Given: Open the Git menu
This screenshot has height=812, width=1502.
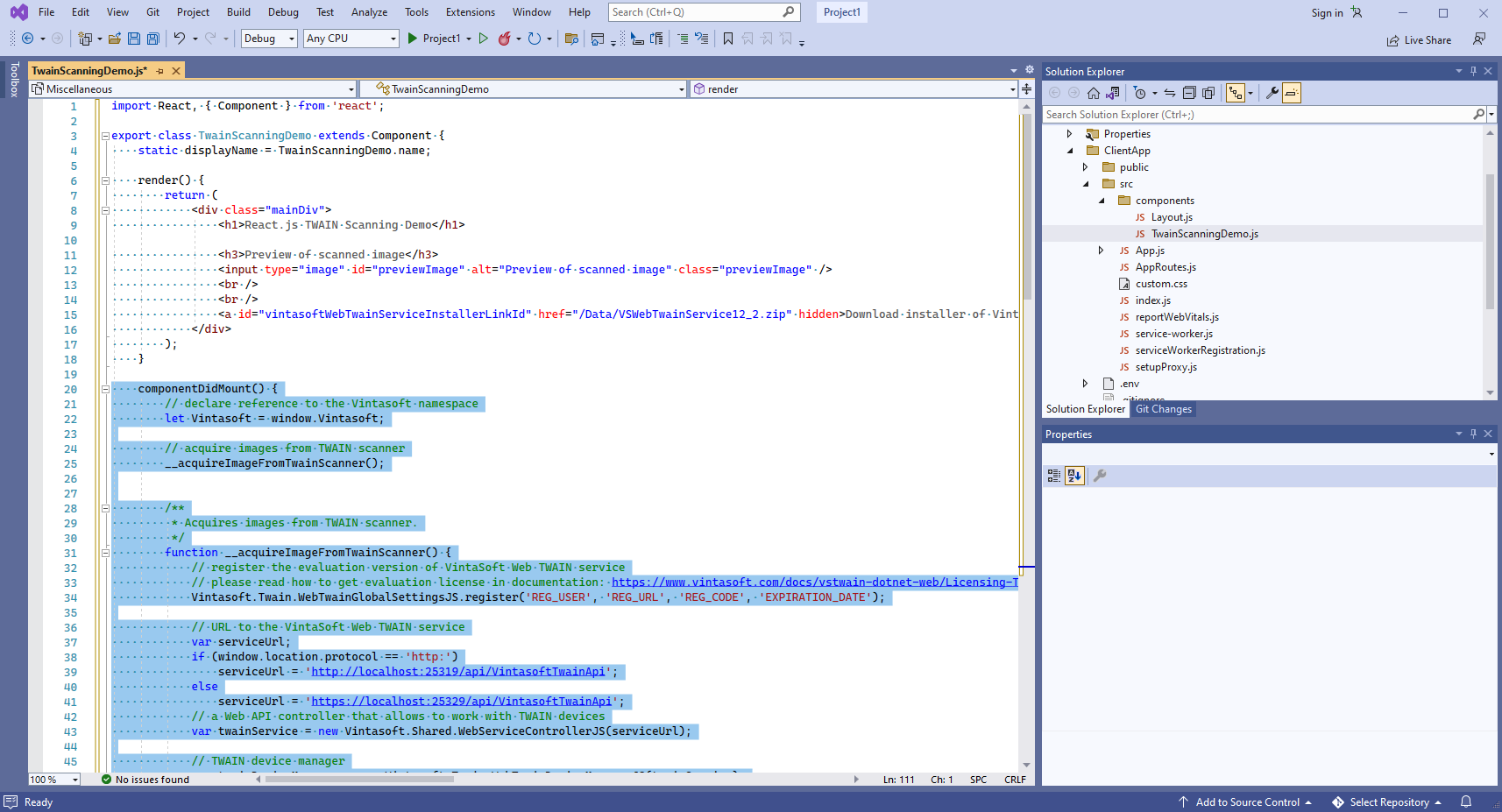Looking at the screenshot, I should click(152, 12).
